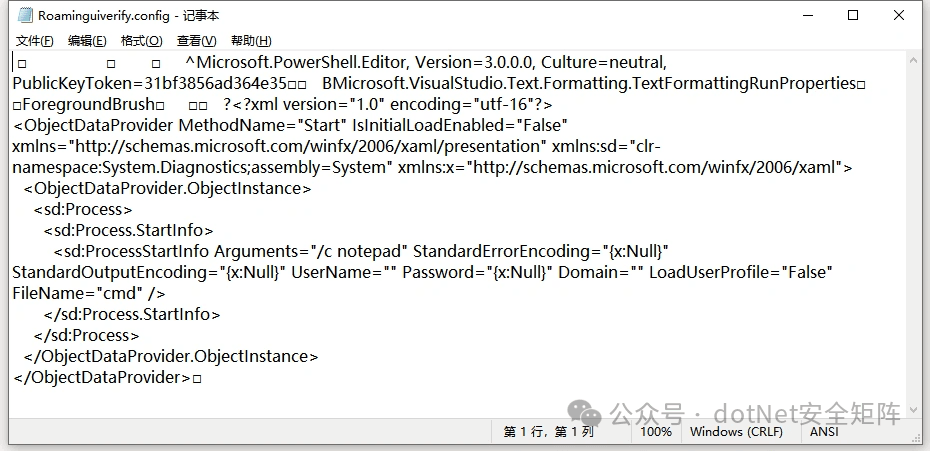
Task: Open the 帮助(H) menu
Action: point(251,41)
